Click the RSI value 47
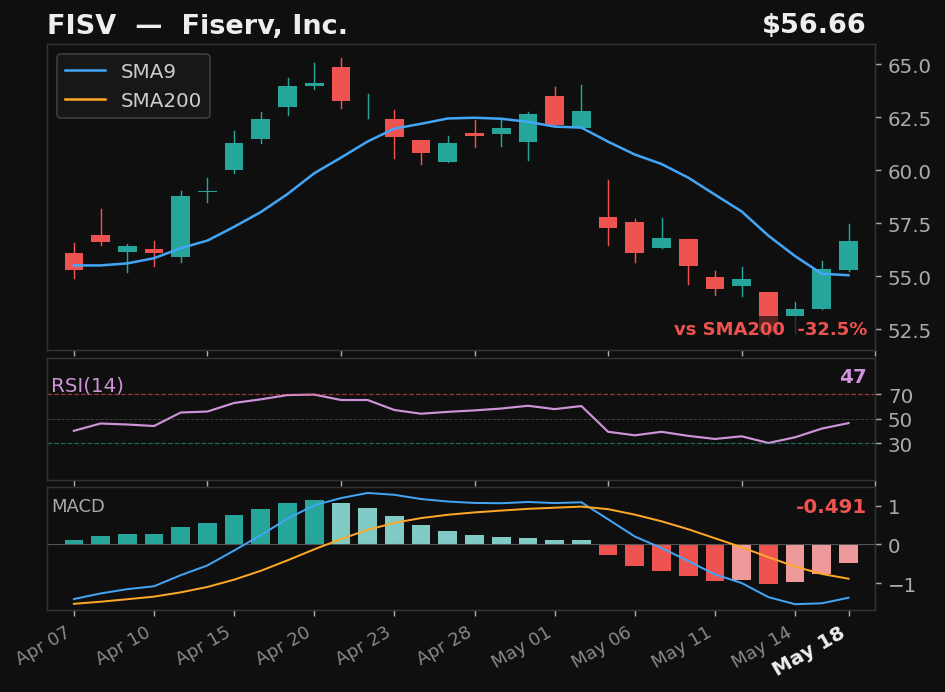Image resolution: width=945 pixels, height=692 pixels. 853,376
